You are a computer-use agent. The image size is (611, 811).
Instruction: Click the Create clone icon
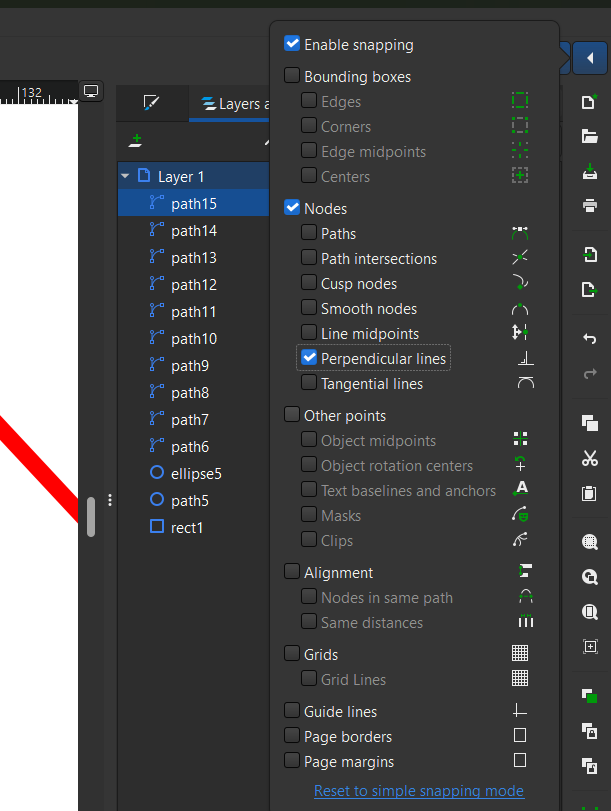(x=590, y=731)
